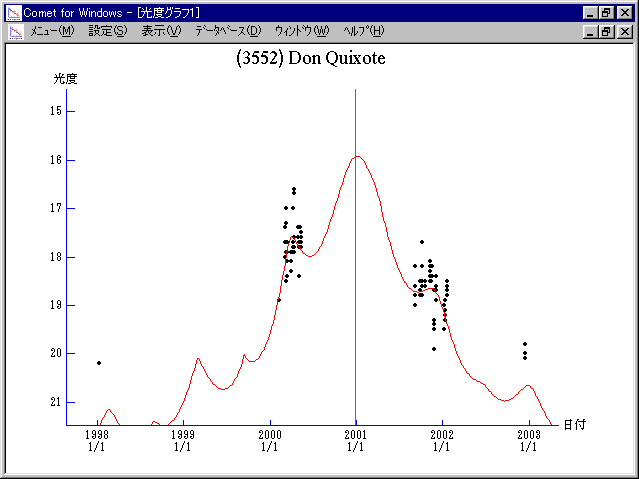
Task: Open the 設定(S) settings menu
Action: click(107, 31)
